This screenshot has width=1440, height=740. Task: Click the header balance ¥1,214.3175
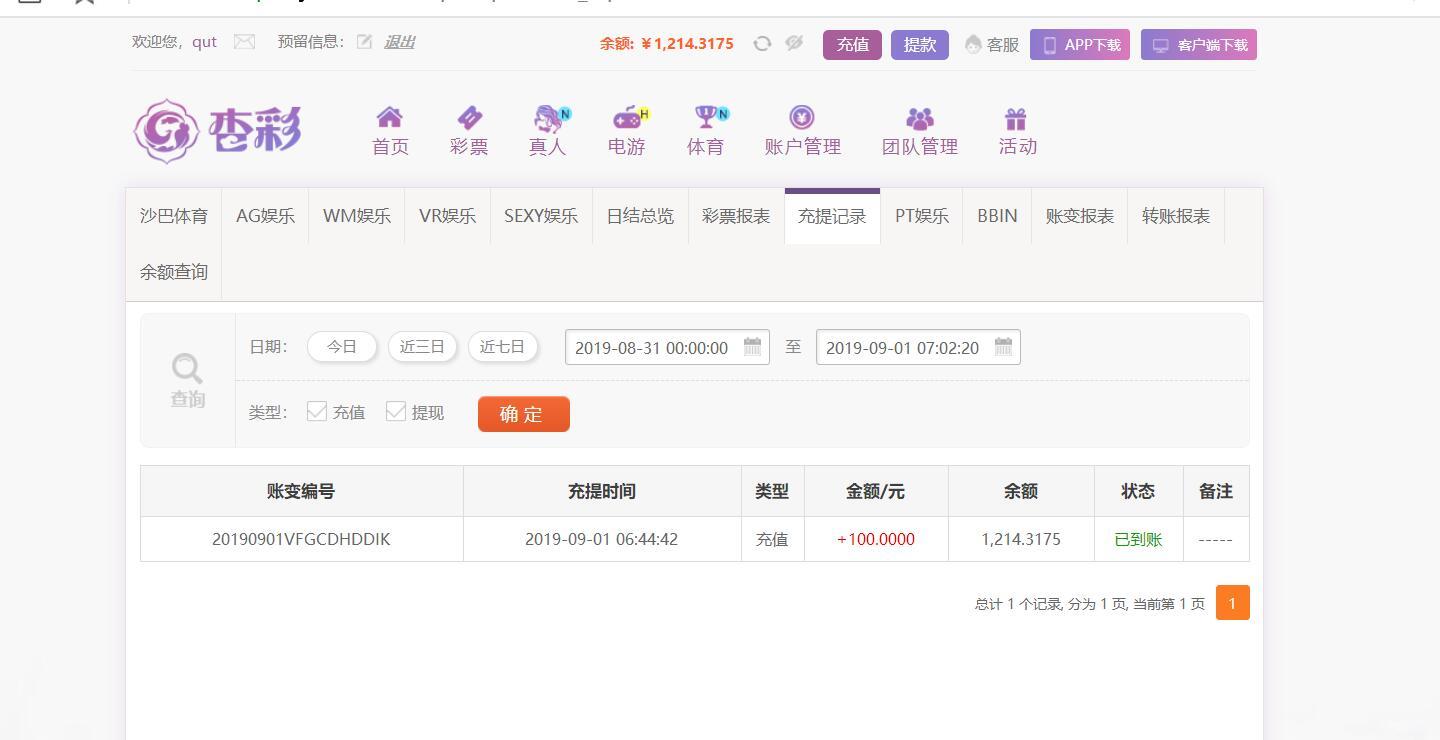coord(687,44)
